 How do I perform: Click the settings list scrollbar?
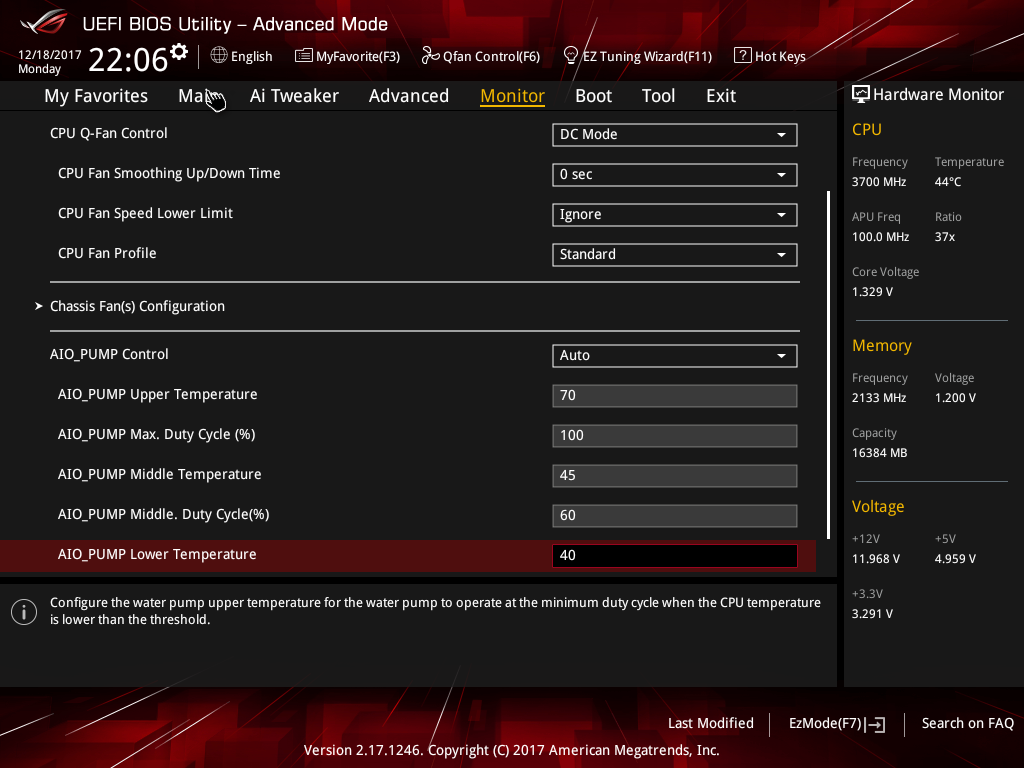coord(828,364)
